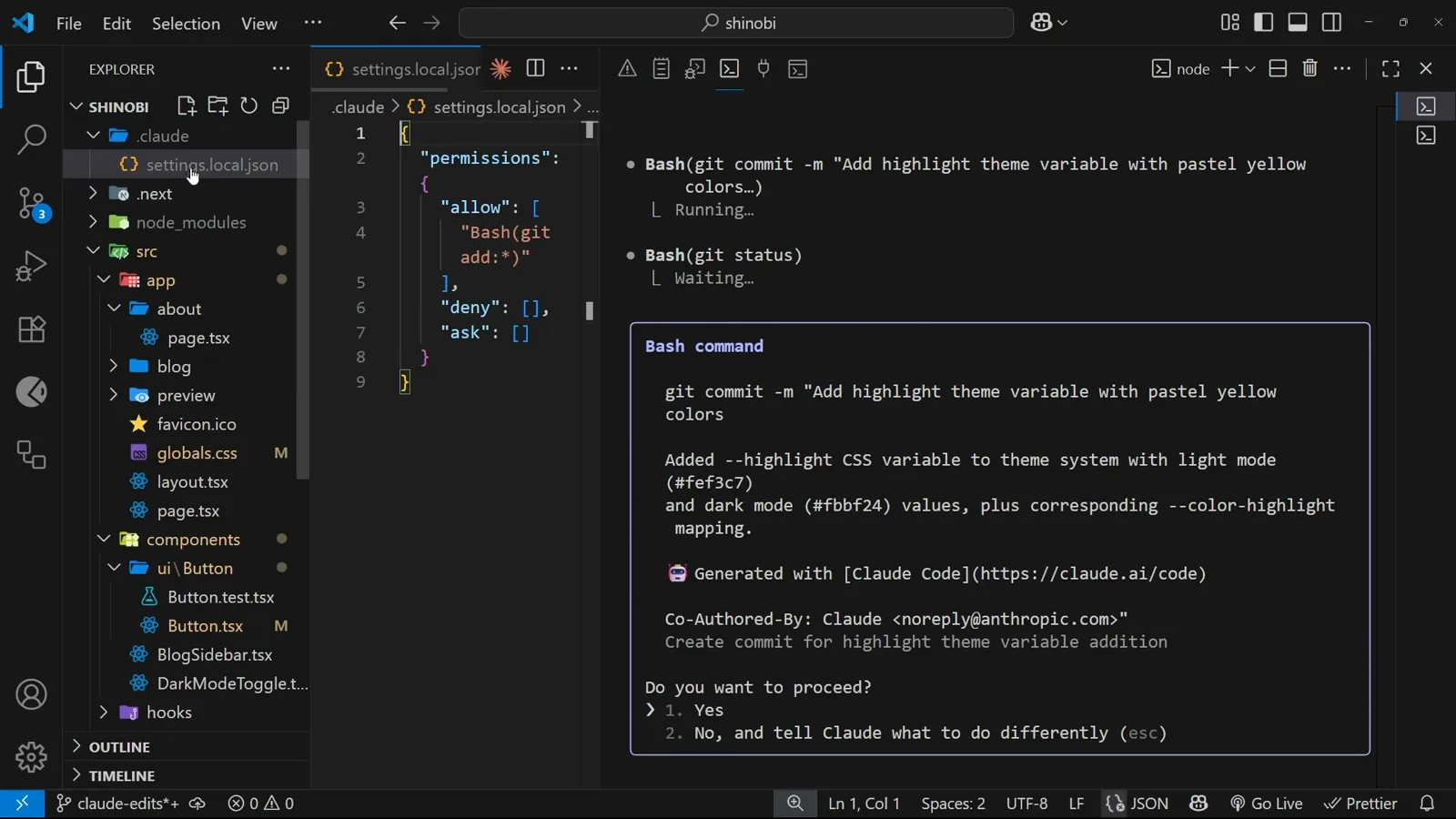Image resolution: width=1456 pixels, height=819 pixels.
Task: Open the Extensions view
Action: [31, 329]
